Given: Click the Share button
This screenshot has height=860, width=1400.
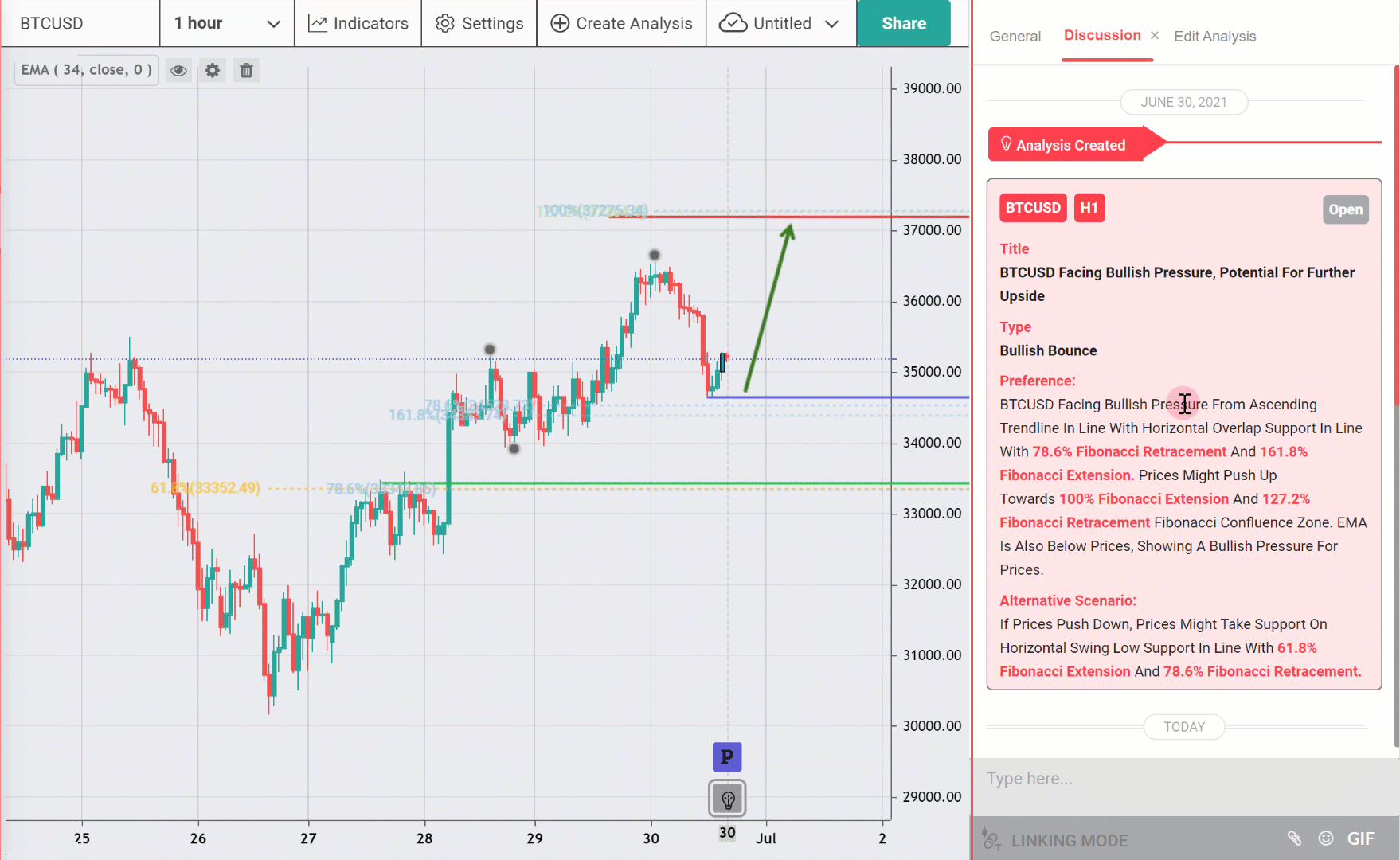Looking at the screenshot, I should 904,23.
